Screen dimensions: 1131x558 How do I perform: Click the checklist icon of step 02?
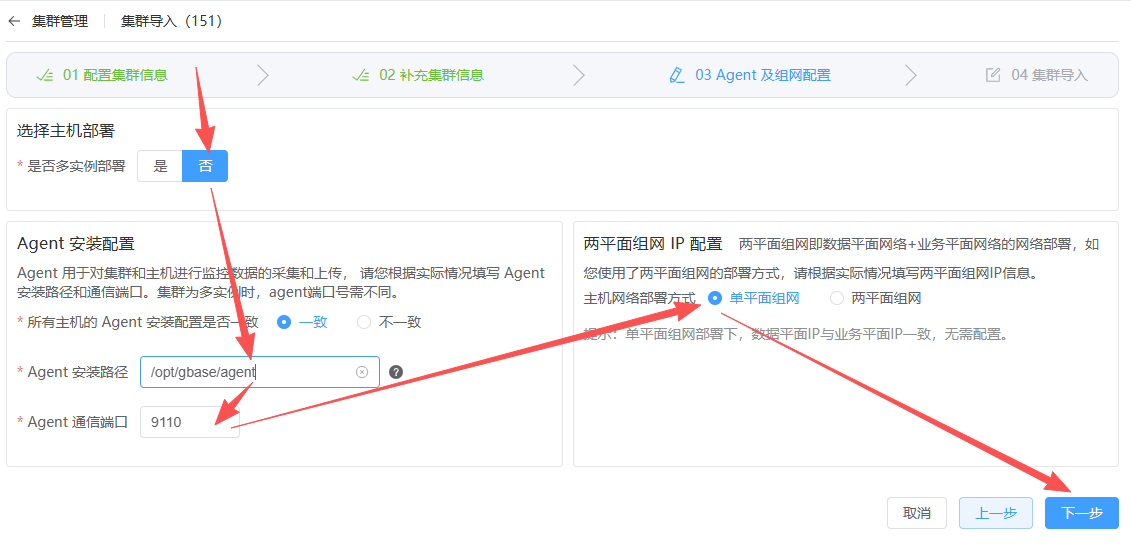[x=361, y=75]
